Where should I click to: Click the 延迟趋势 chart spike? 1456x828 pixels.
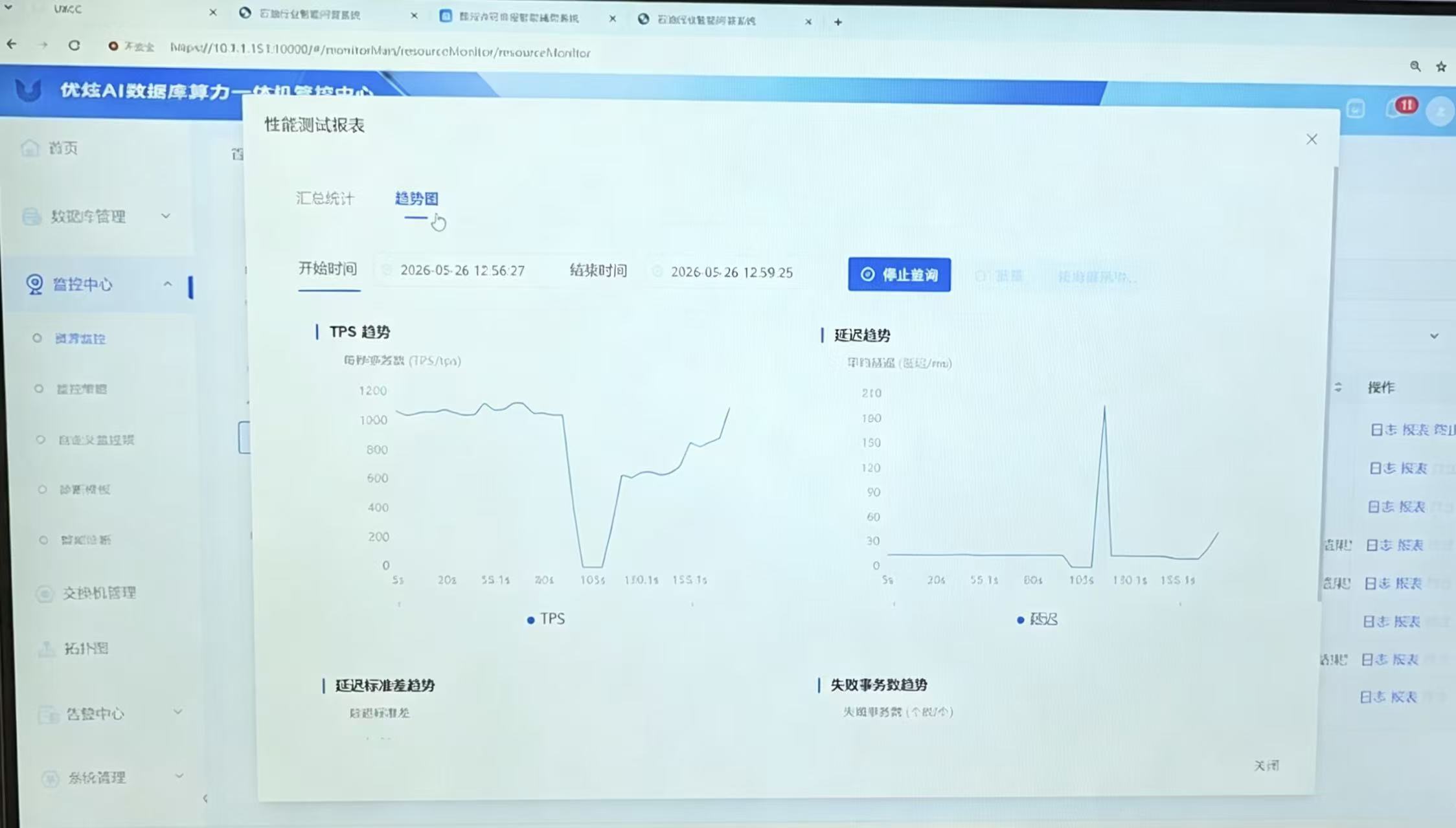[x=1104, y=486]
